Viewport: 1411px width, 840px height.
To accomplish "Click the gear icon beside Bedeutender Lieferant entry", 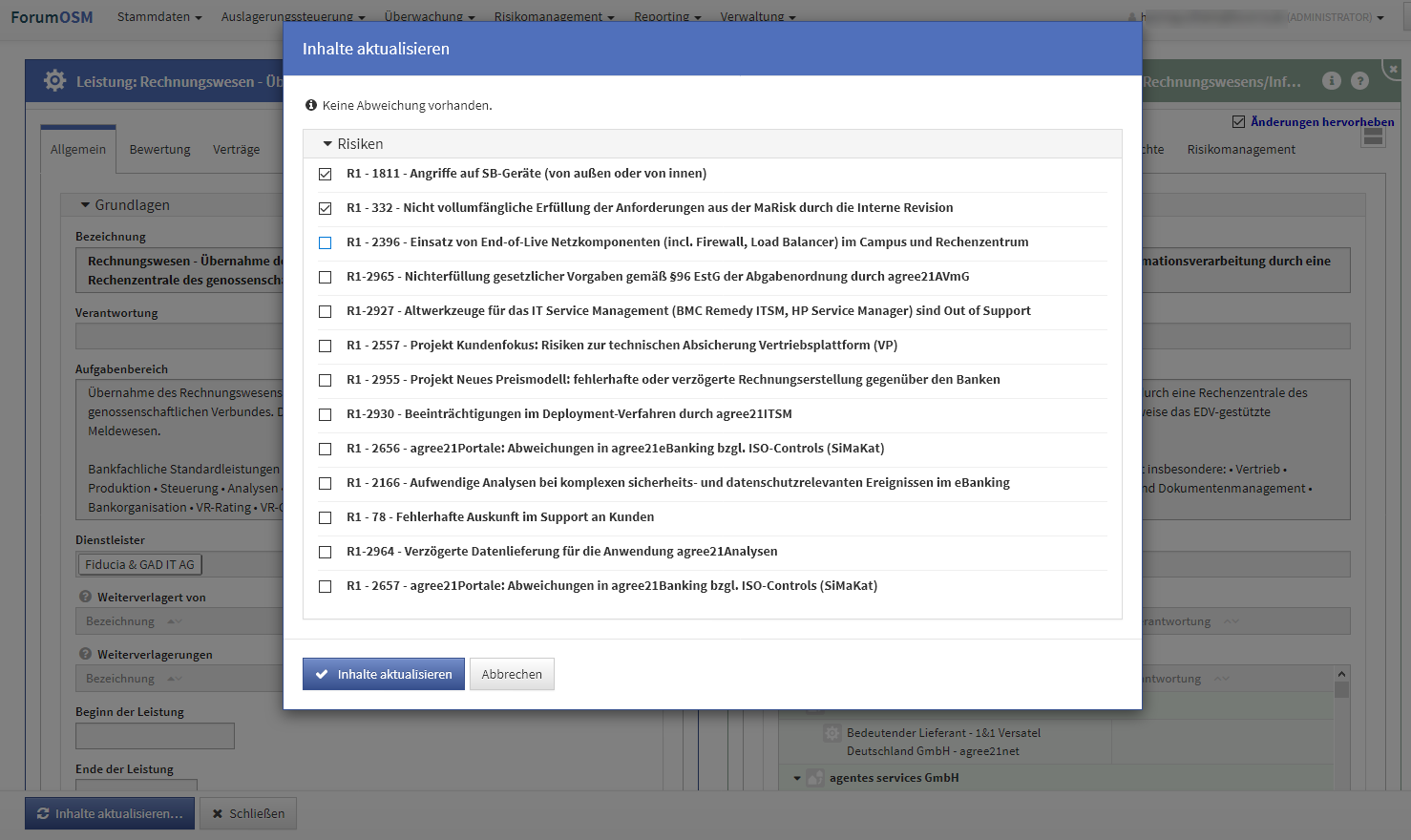I will click(x=832, y=733).
